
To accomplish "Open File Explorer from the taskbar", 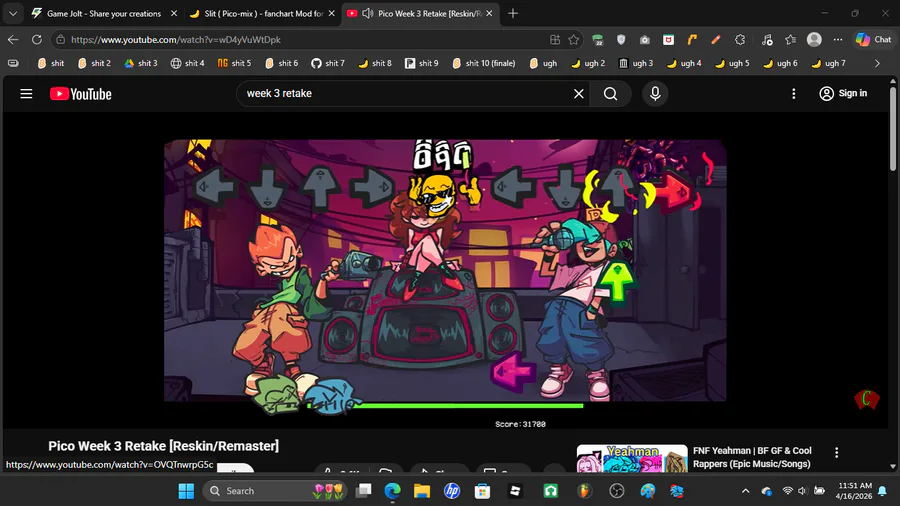I will pos(422,491).
